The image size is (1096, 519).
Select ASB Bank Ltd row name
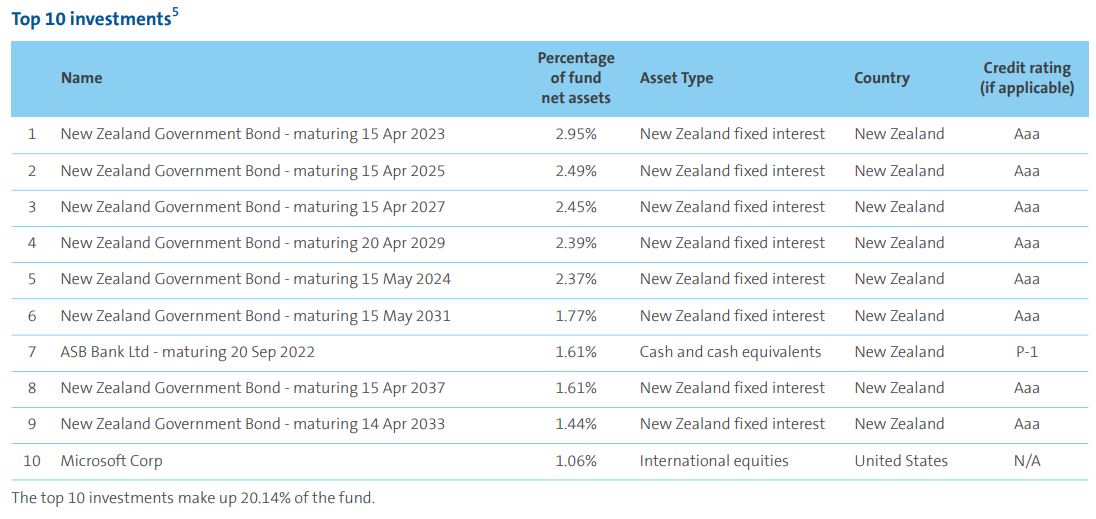point(187,352)
